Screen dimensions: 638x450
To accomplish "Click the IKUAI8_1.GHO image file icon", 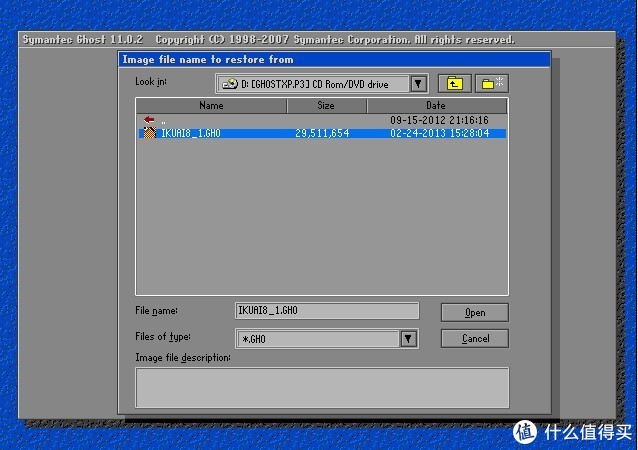I will point(149,133).
